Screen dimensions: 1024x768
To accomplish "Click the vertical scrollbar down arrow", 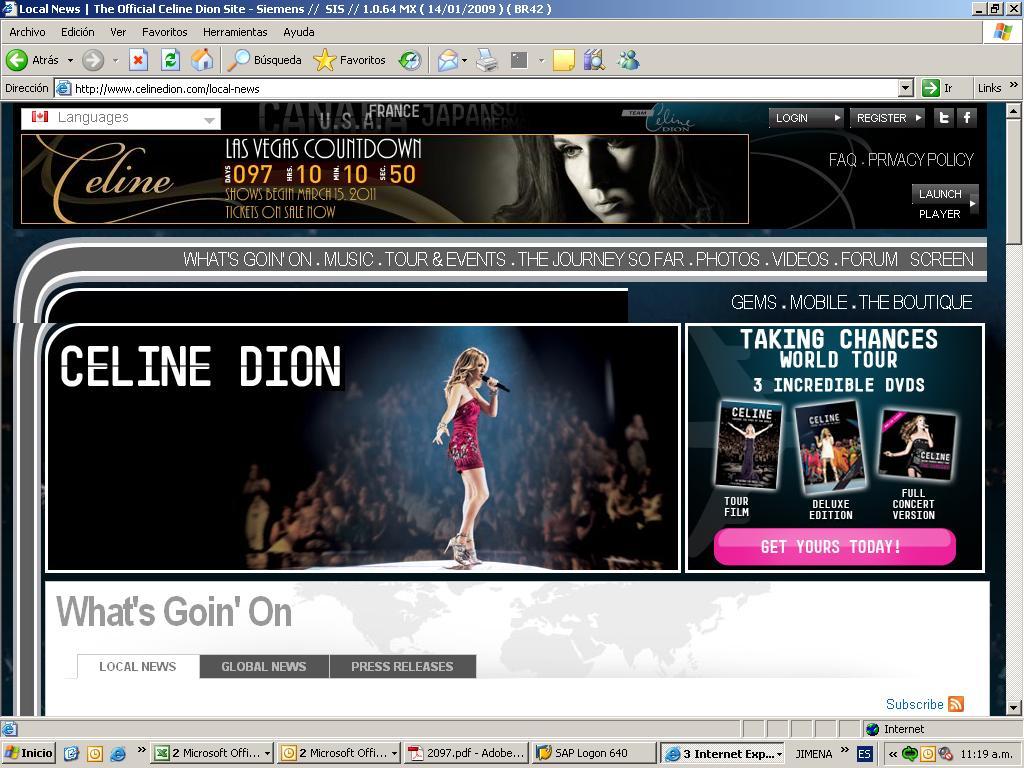I will click(x=1014, y=707).
